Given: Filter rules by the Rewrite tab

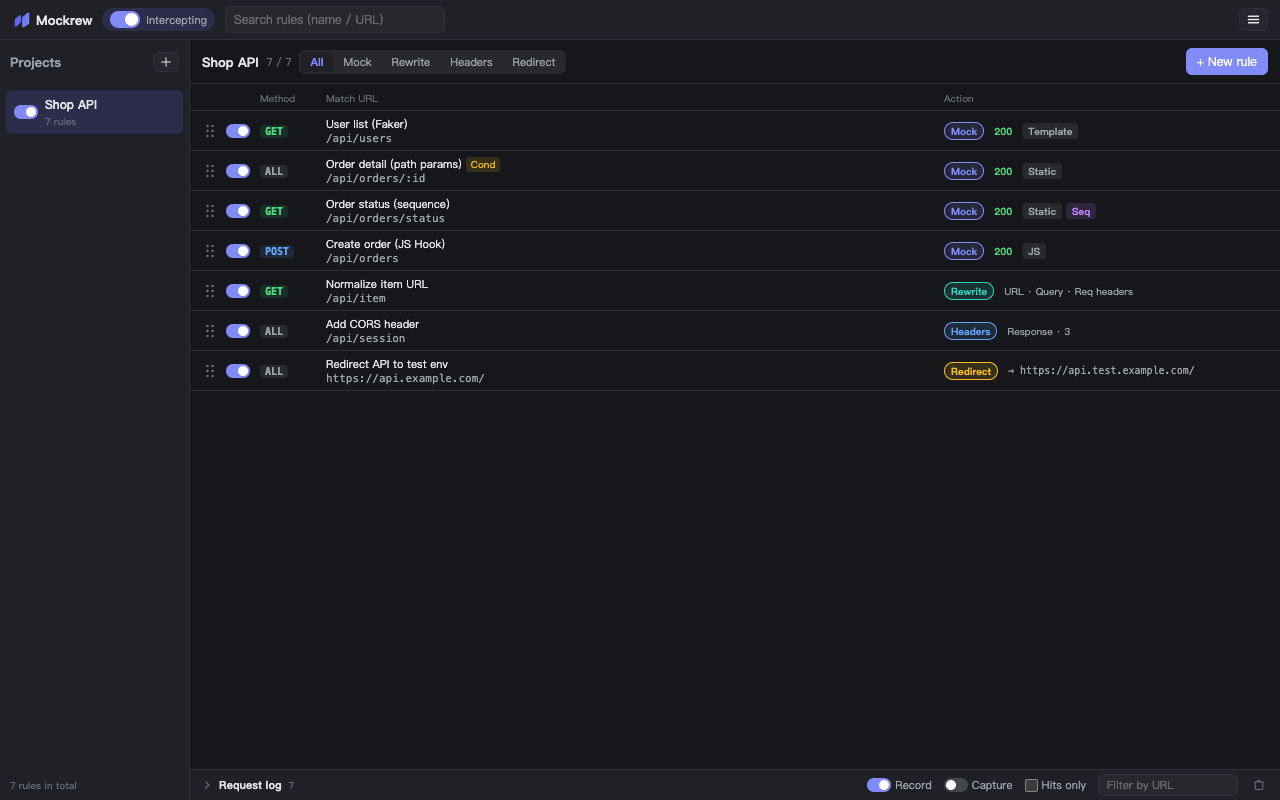Looking at the screenshot, I should point(411,62).
